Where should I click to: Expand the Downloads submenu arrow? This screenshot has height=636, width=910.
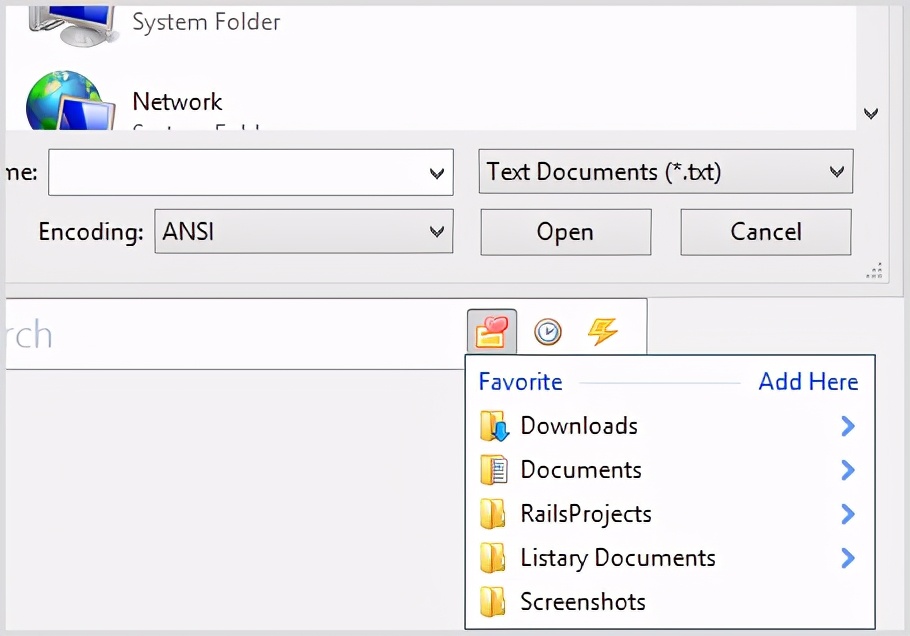(x=847, y=426)
